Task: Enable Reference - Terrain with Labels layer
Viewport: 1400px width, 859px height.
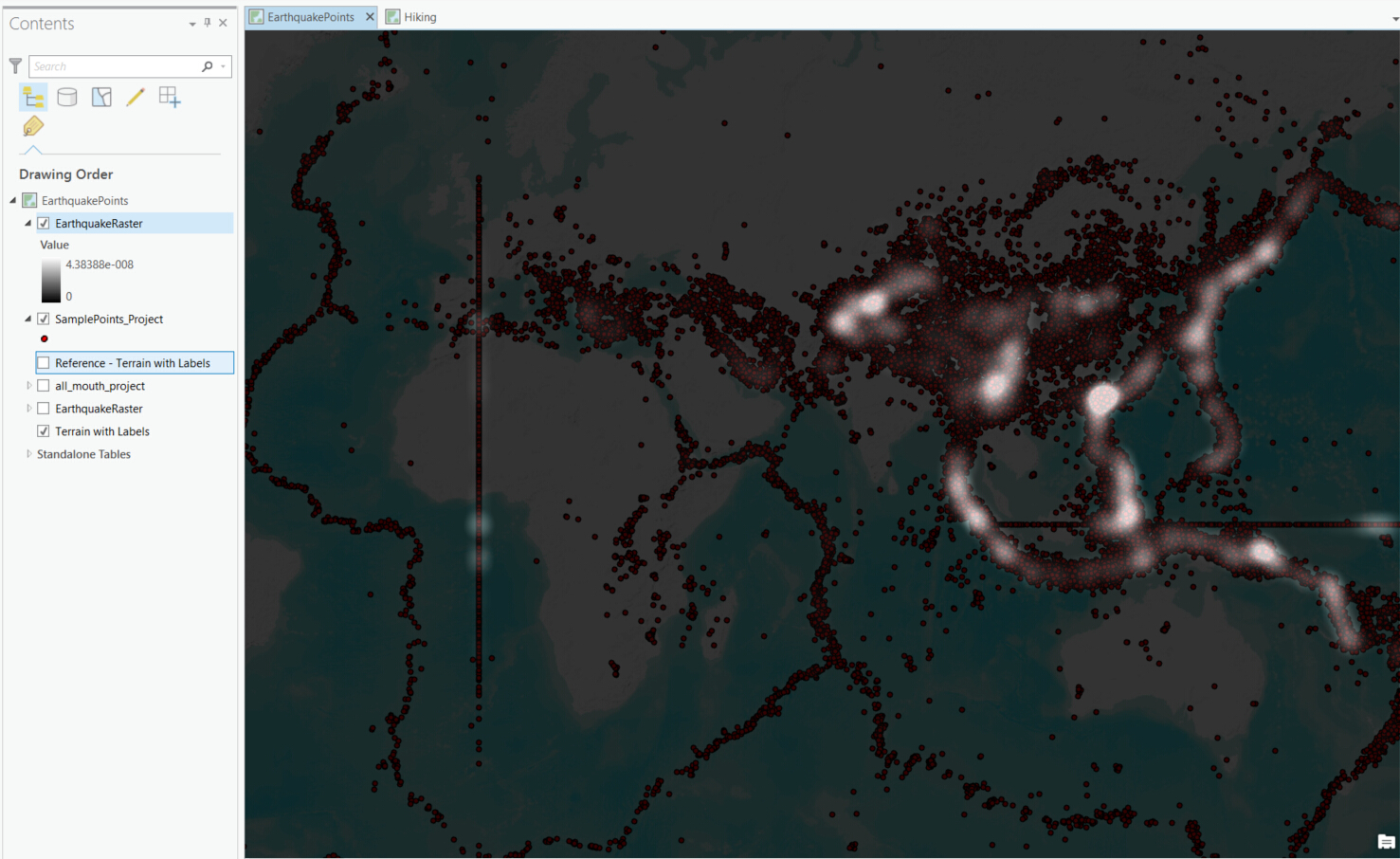Action: tap(44, 362)
